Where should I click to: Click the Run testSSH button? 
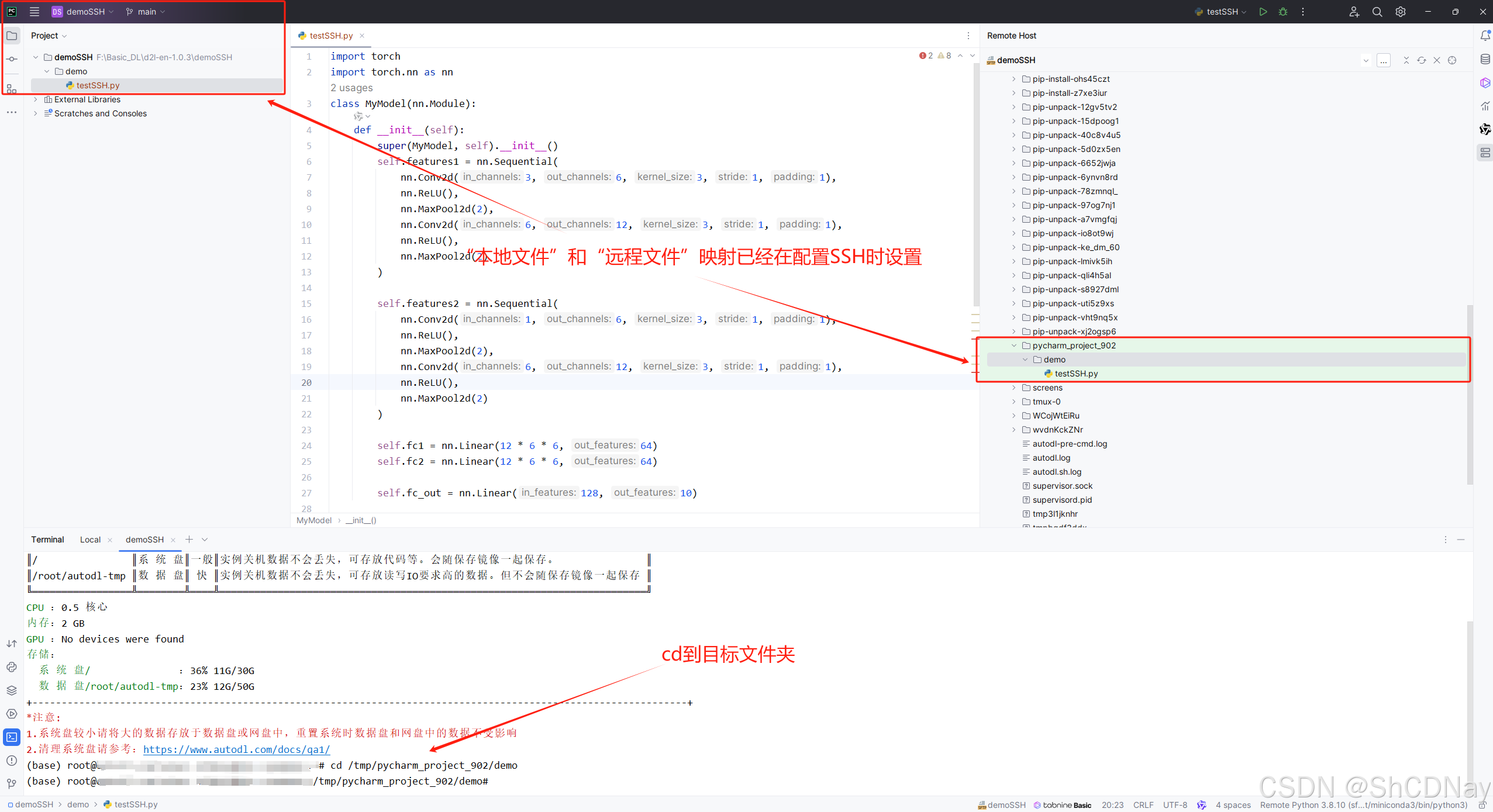point(1263,12)
